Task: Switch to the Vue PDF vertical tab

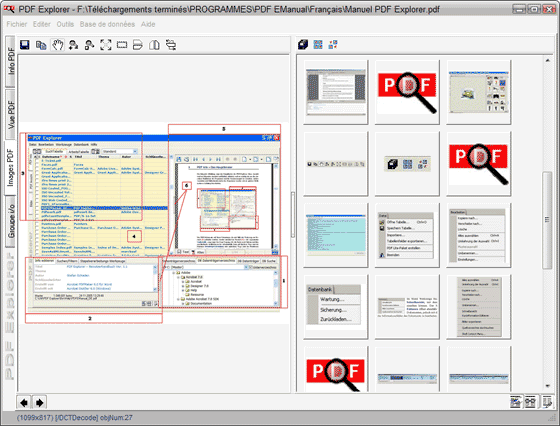Action: (x=10, y=114)
